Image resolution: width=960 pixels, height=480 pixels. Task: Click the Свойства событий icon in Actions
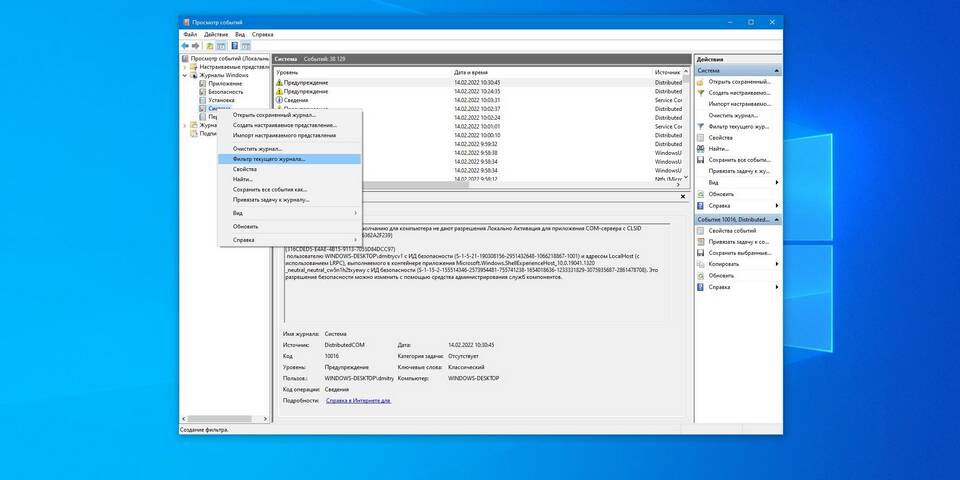(700, 231)
